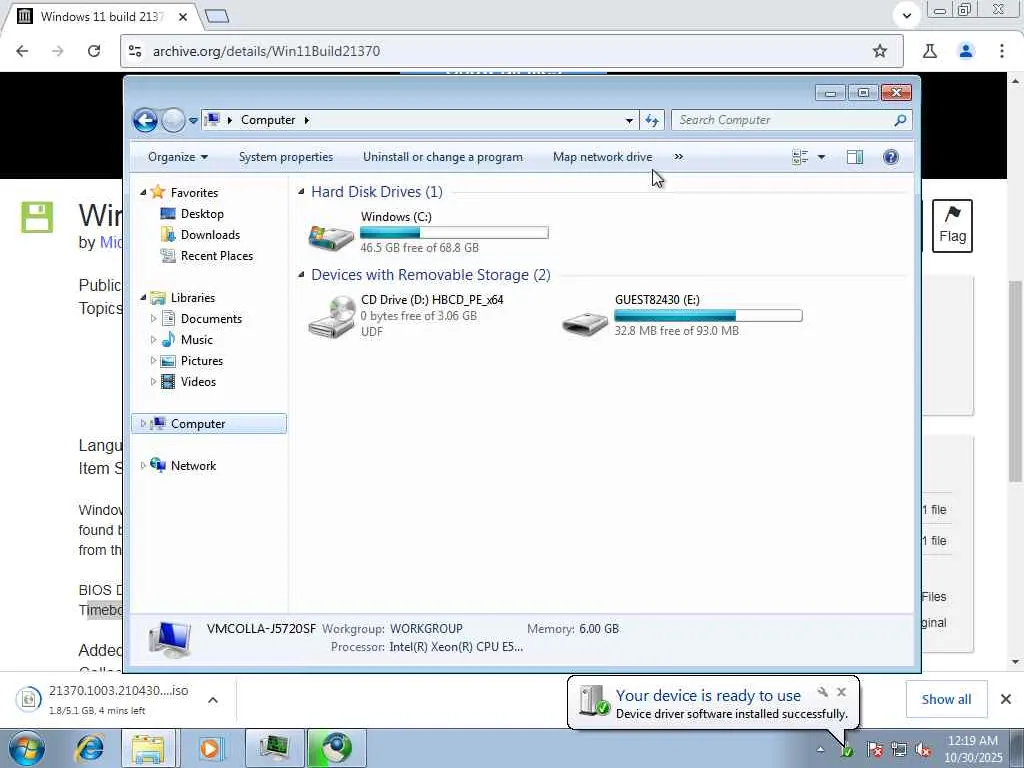Viewport: 1024px width, 768px height.
Task: Click safely remove hardware tray icon
Action: tap(847, 750)
